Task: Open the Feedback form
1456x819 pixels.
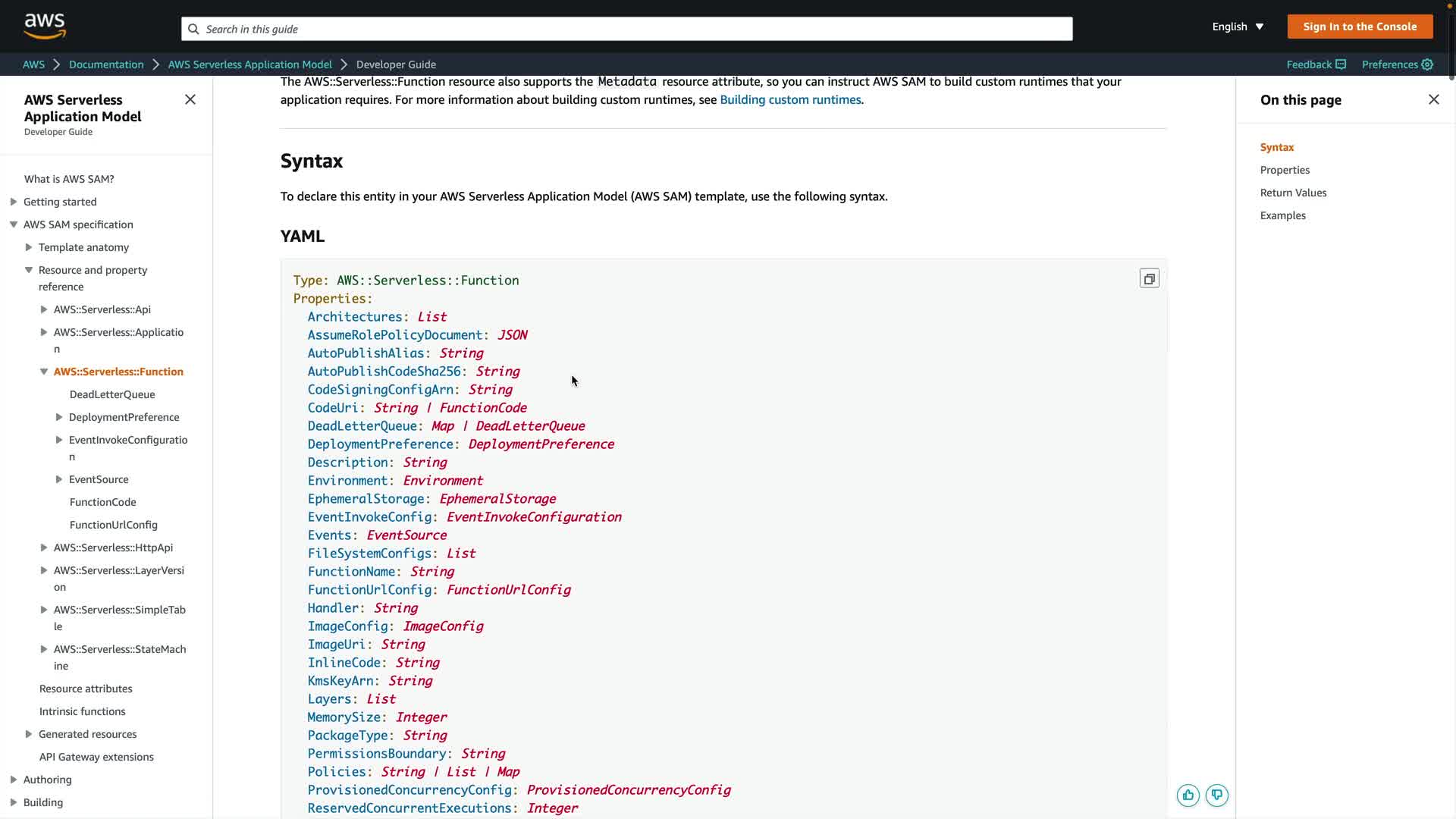Action: [x=1316, y=64]
